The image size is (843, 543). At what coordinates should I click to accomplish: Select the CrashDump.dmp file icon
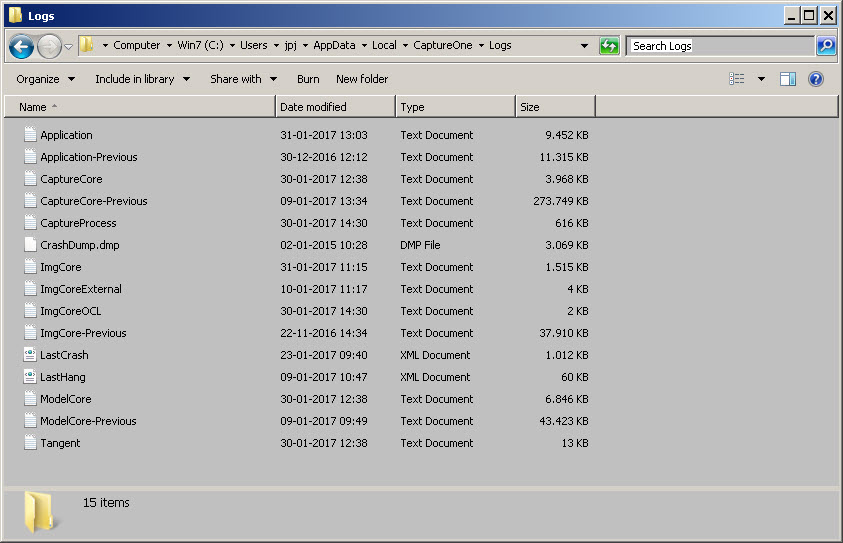(30, 245)
